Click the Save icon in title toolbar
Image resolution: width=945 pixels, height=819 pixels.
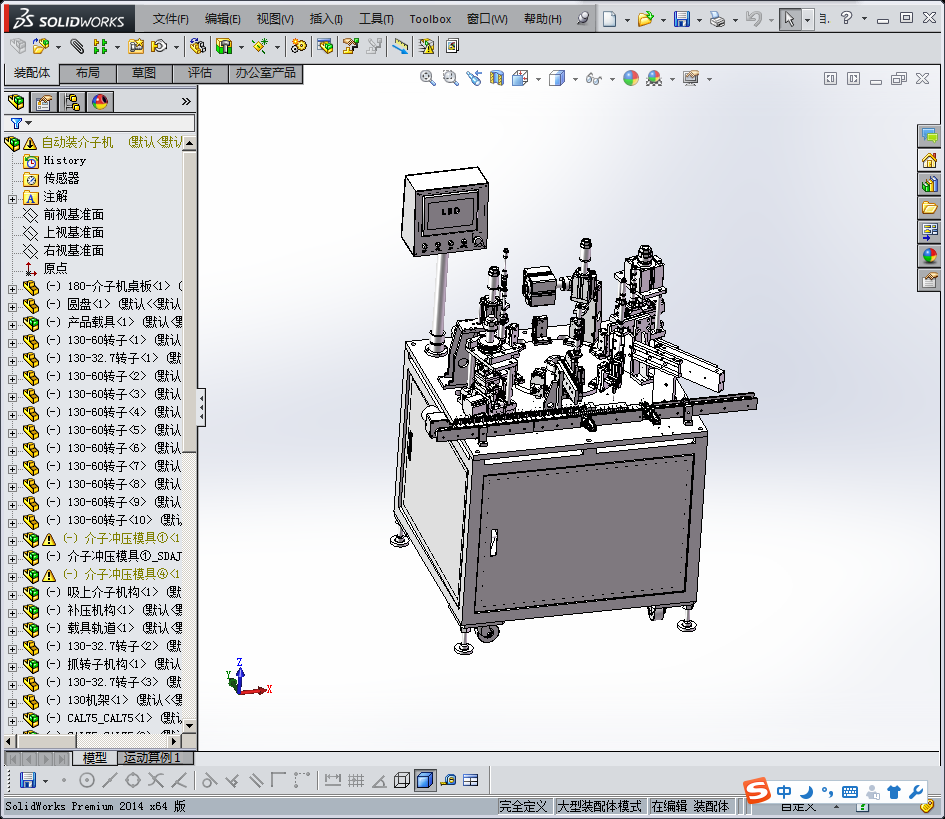[x=682, y=19]
